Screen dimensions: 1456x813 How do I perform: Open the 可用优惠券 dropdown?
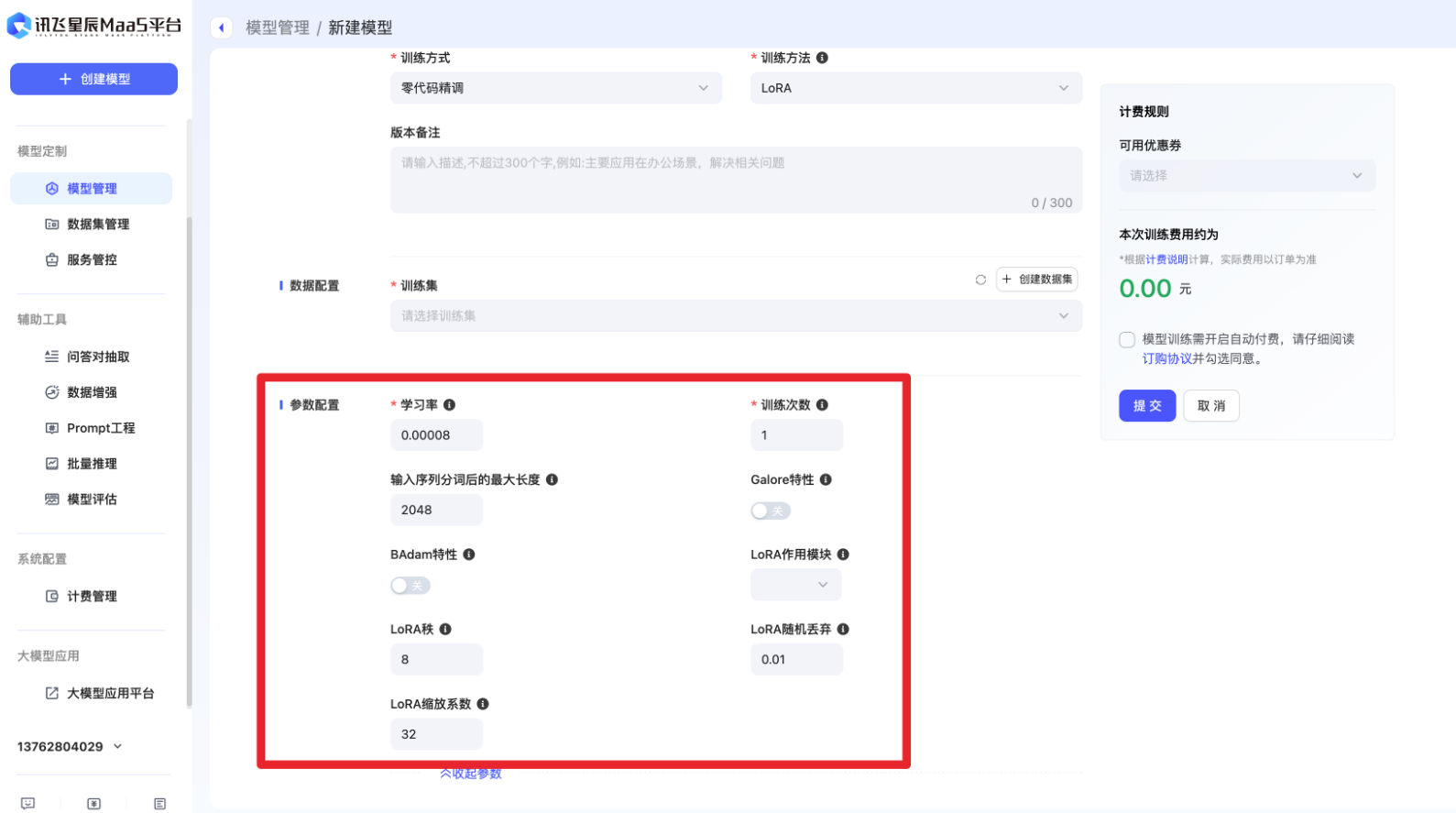[1247, 175]
